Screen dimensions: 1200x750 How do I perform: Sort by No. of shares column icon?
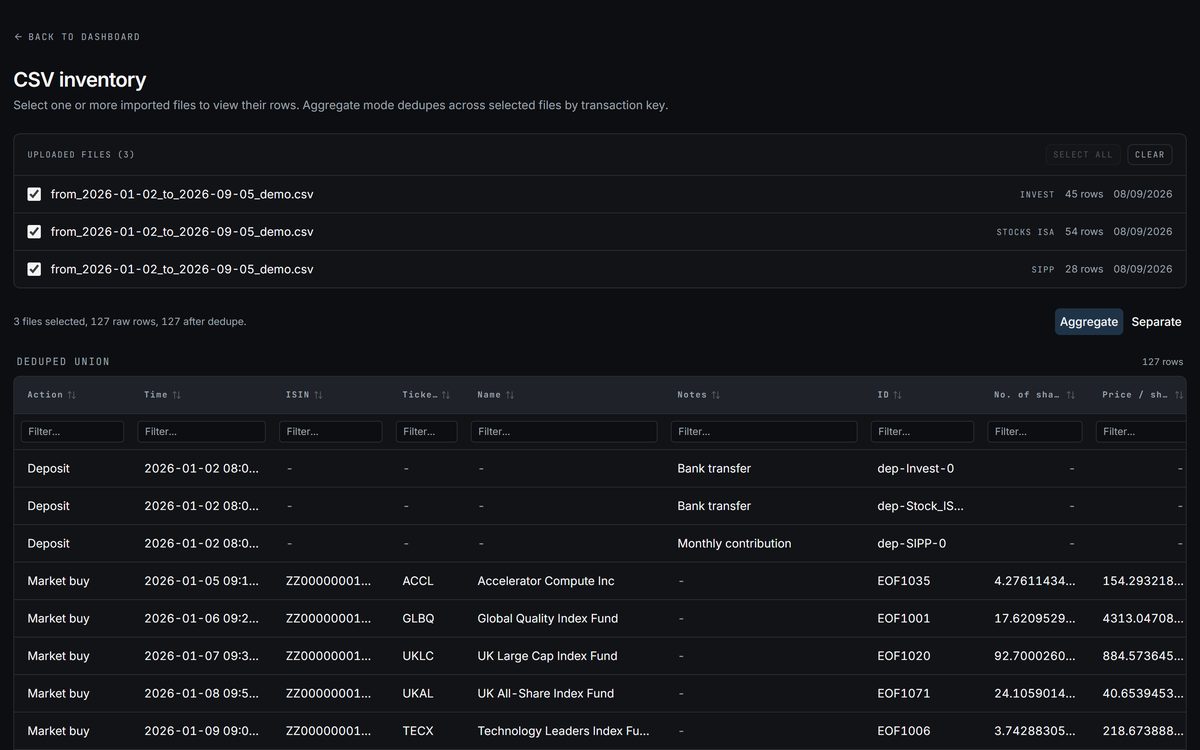click(1071, 395)
